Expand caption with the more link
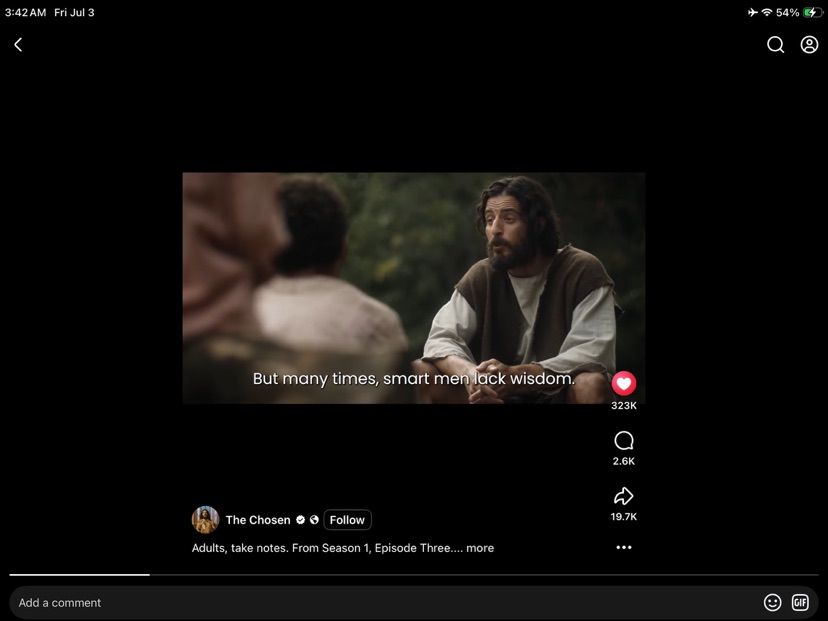 click(x=480, y=548)
